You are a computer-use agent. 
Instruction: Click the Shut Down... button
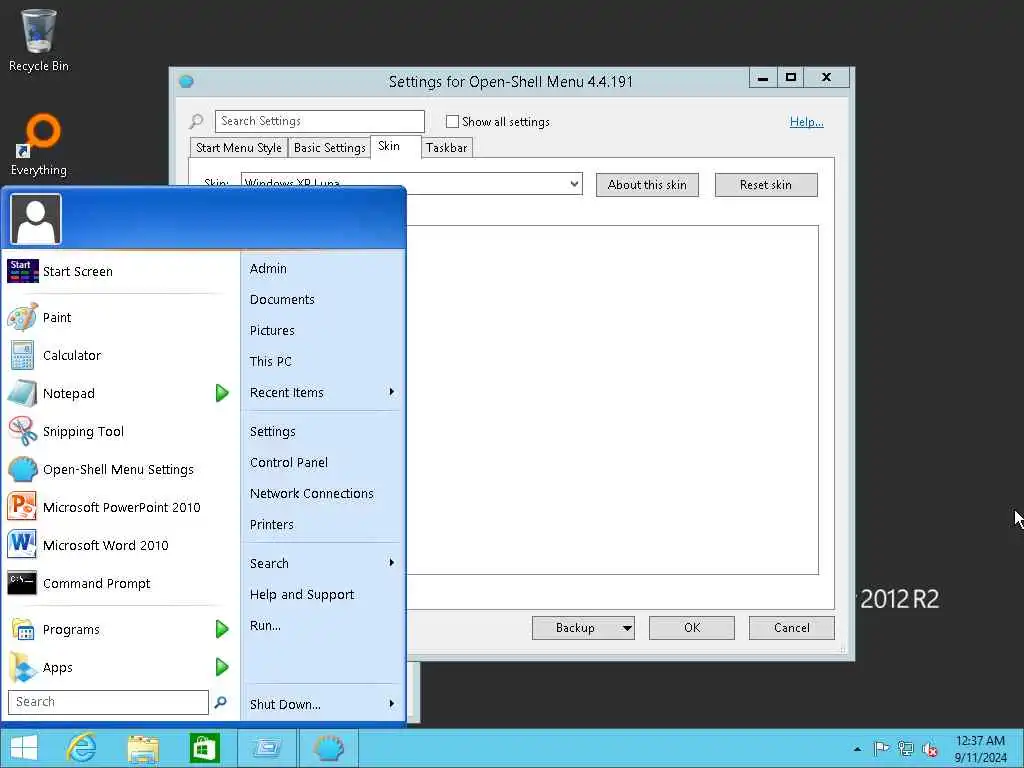click(x=285, y=705)
